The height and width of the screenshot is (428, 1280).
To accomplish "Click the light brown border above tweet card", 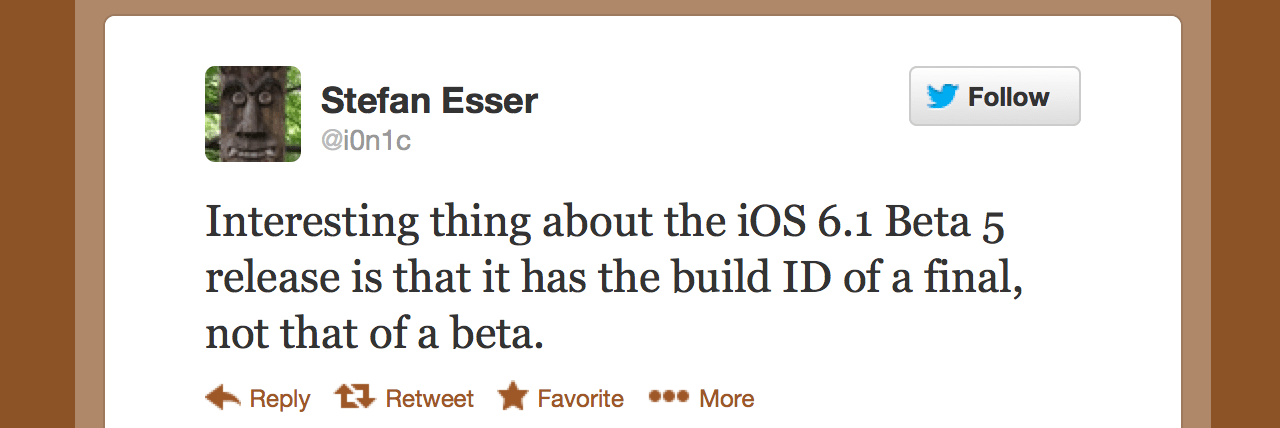I will (x=640, y=7).
